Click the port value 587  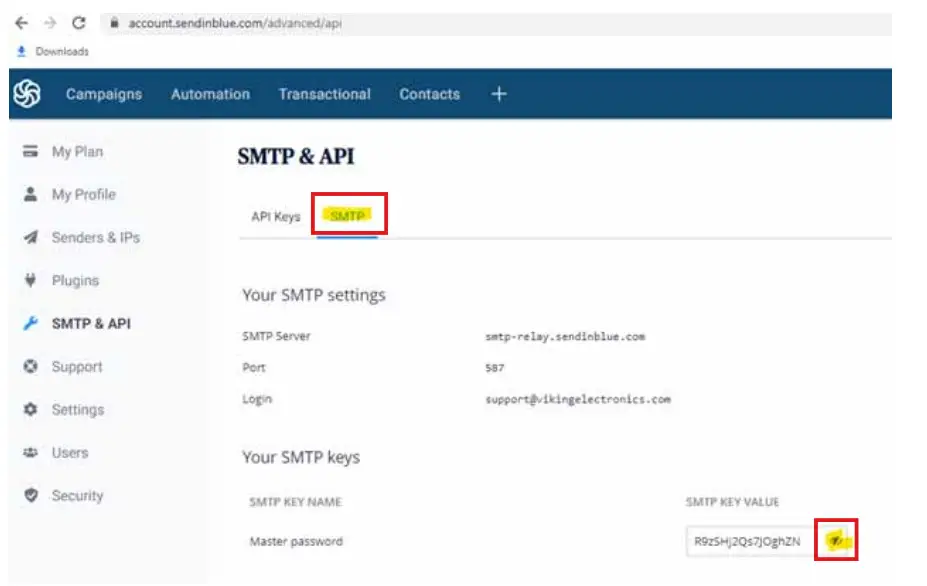coord(494,368)
